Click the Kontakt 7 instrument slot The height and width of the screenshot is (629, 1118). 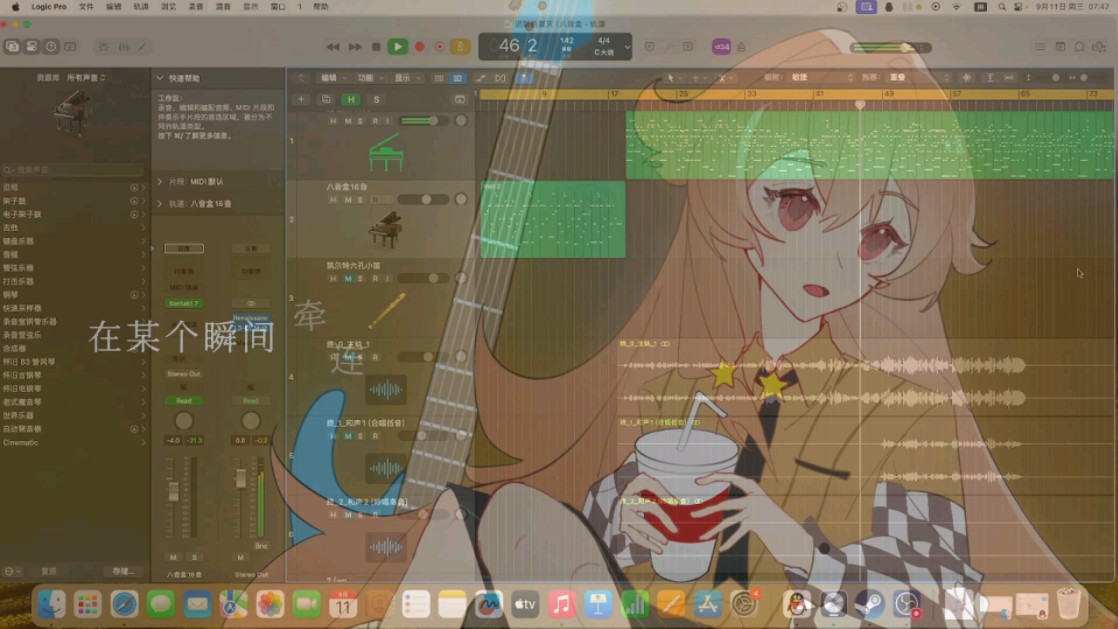point(184,304)
